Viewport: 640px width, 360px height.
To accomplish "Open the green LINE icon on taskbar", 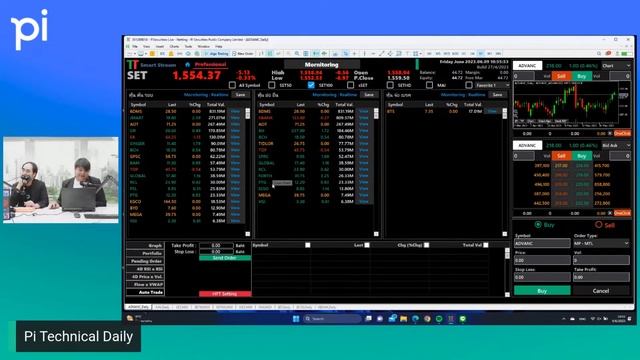I will [463, 319].
